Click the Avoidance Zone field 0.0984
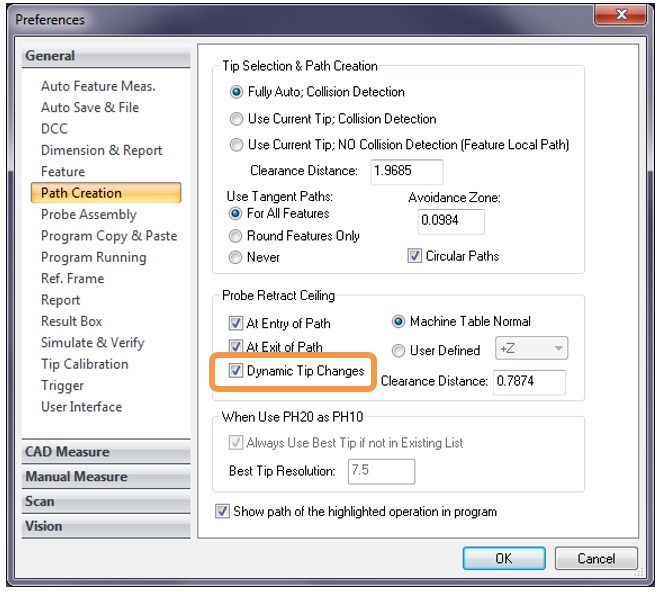The height and width of the screenshot is (592, 659). coord(451,221)
